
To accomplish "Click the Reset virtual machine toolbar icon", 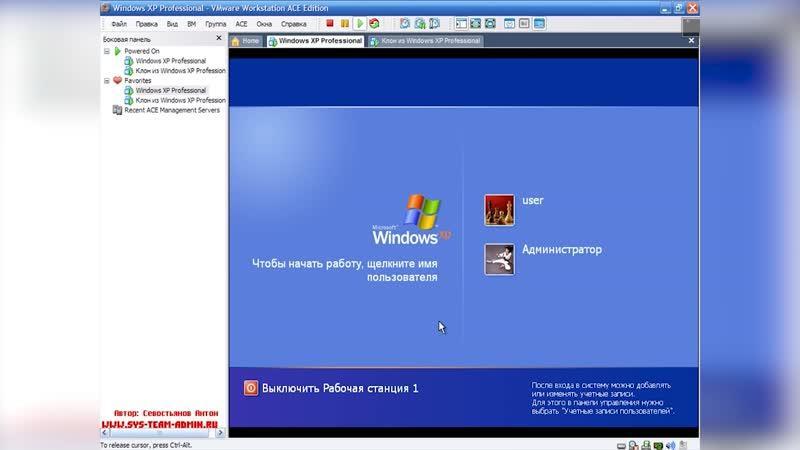I will coord(374,22).
